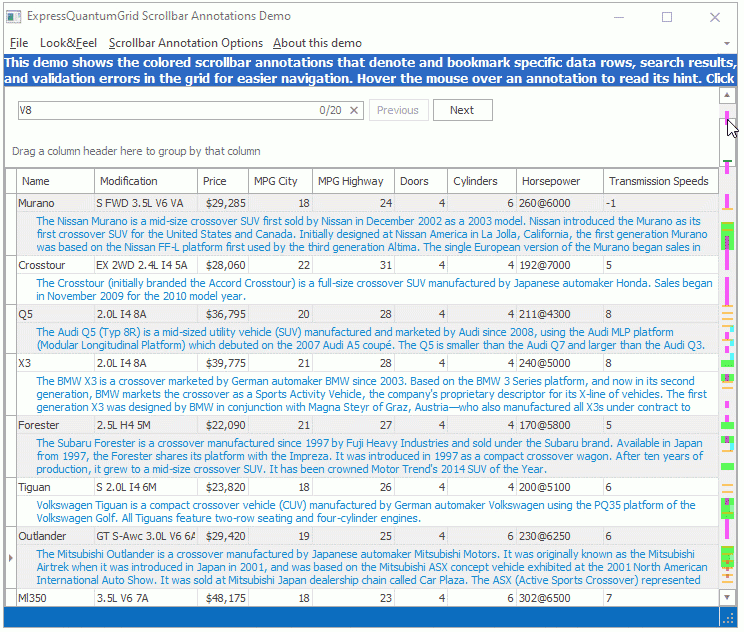Click the window size grip icon
744x632 pixels.
tap(728, 618)
